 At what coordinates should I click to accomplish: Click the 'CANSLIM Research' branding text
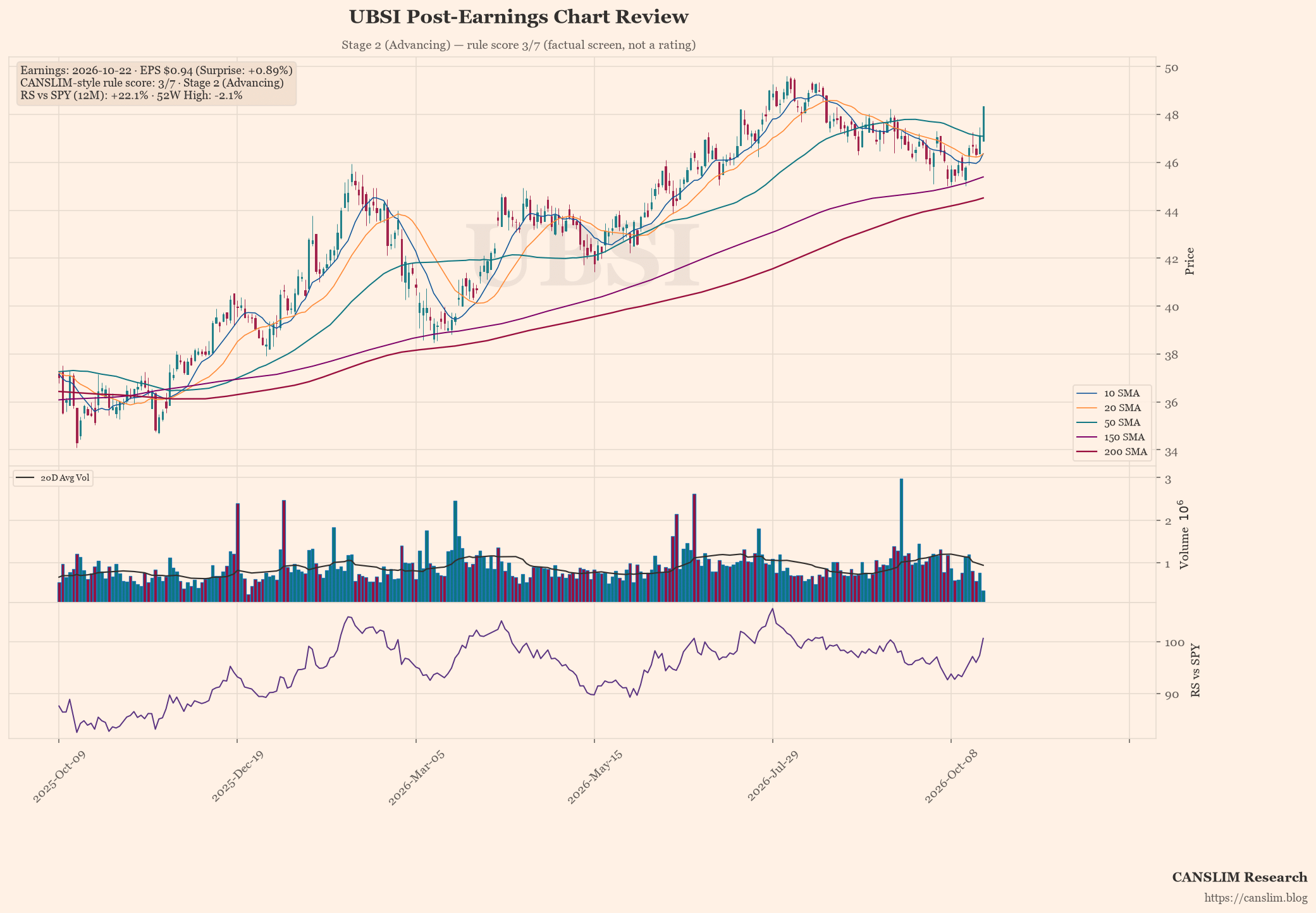coord(1239,877)
